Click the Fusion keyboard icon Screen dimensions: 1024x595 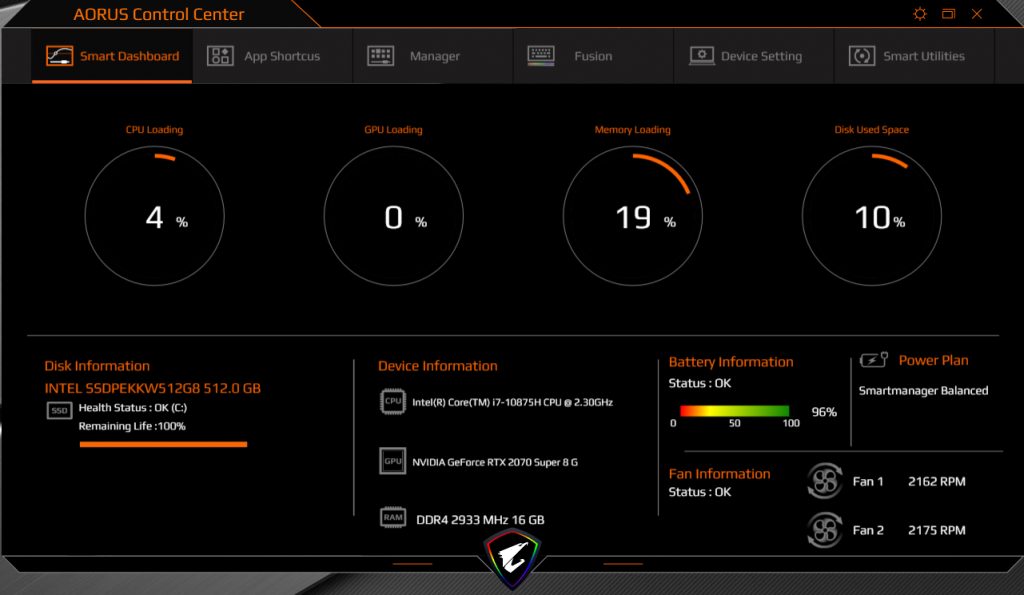(x=541, y=56)
